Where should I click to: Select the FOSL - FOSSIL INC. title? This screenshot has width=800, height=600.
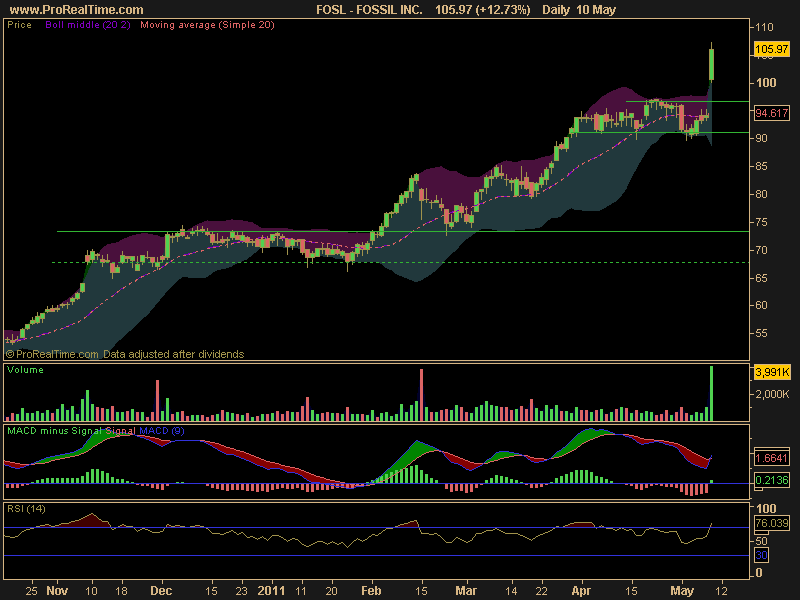click(369, 10)
